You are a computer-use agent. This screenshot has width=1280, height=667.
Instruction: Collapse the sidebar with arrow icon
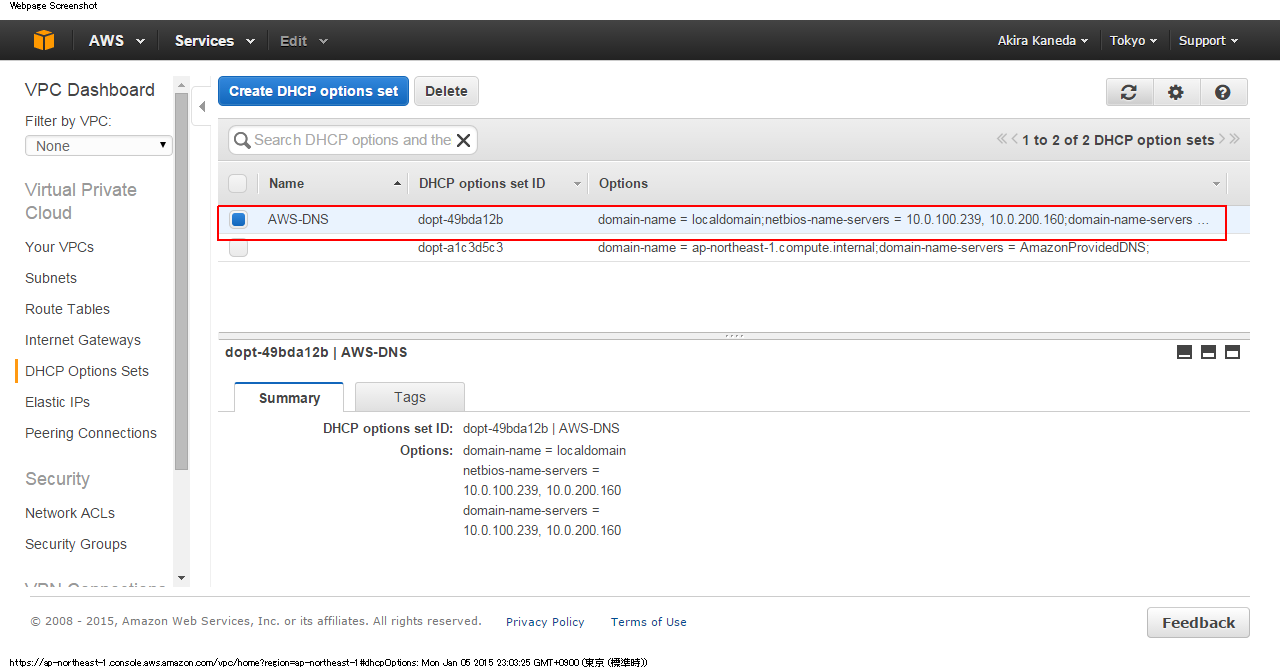pyautogui.click(x=201, y=106)
